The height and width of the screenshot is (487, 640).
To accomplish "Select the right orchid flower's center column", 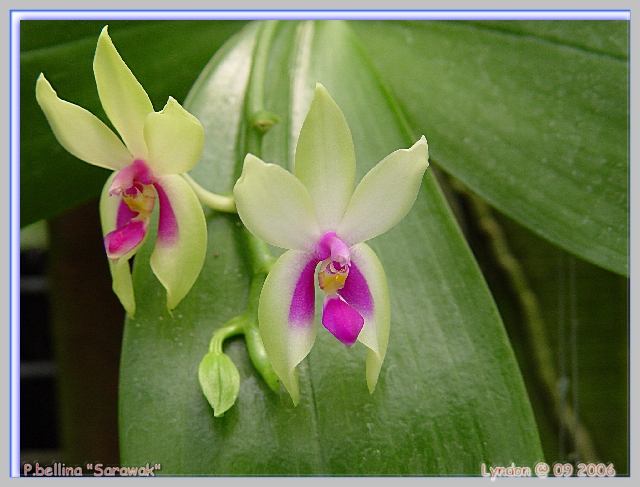I will click(334, 268).
